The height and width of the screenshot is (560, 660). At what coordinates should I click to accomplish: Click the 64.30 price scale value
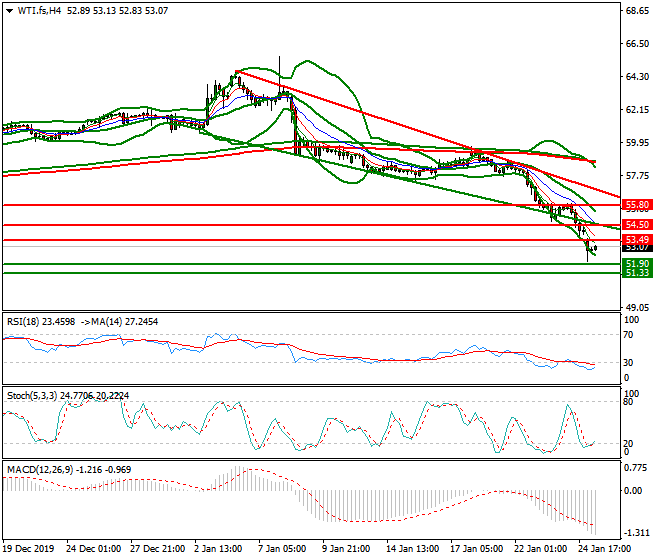click(637, 77)
